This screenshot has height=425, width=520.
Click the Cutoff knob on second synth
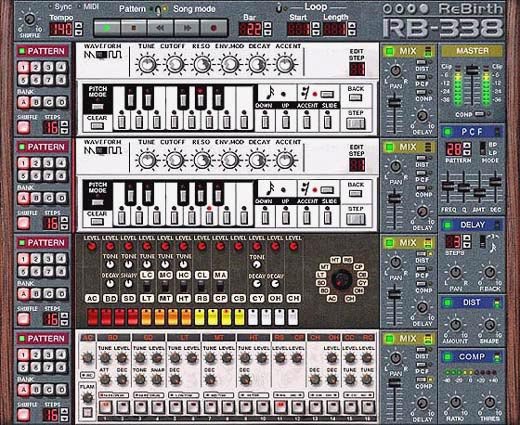pyautogui.click(x=175, y=160)
